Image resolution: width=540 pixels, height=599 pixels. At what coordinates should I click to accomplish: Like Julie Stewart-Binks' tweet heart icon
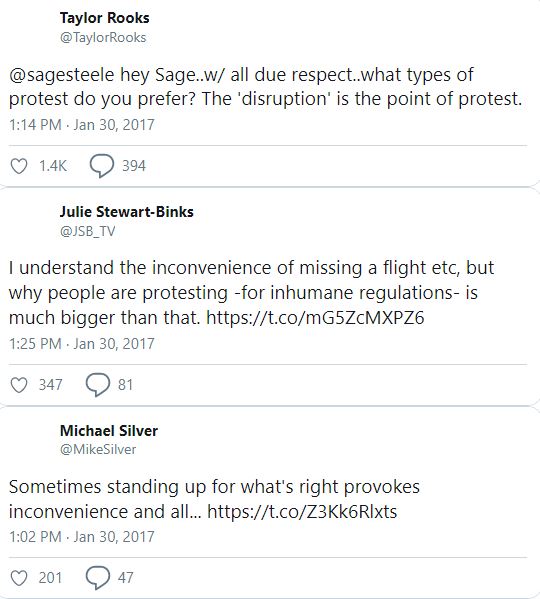(18, 385)
